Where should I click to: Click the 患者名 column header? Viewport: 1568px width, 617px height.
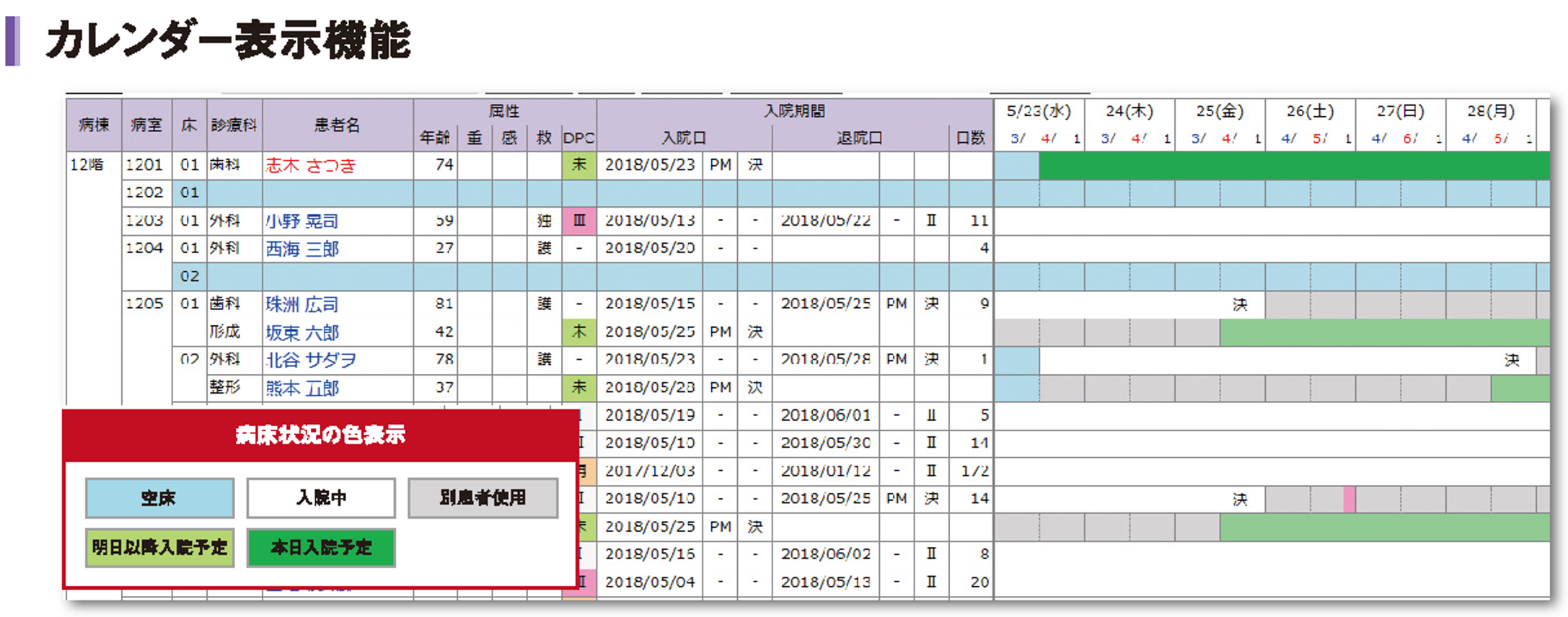point(337,125)
